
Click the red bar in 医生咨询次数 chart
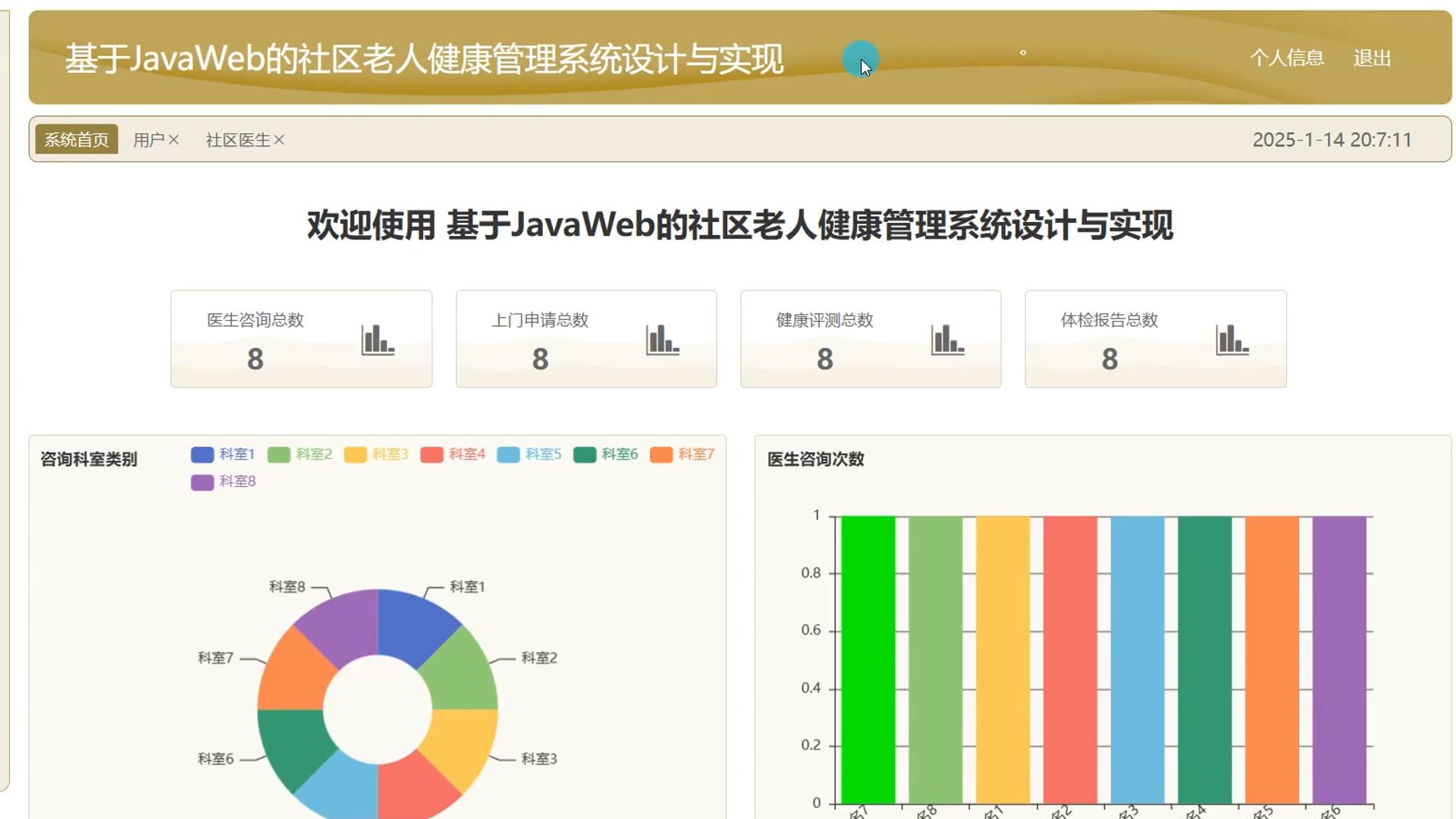1070,660
